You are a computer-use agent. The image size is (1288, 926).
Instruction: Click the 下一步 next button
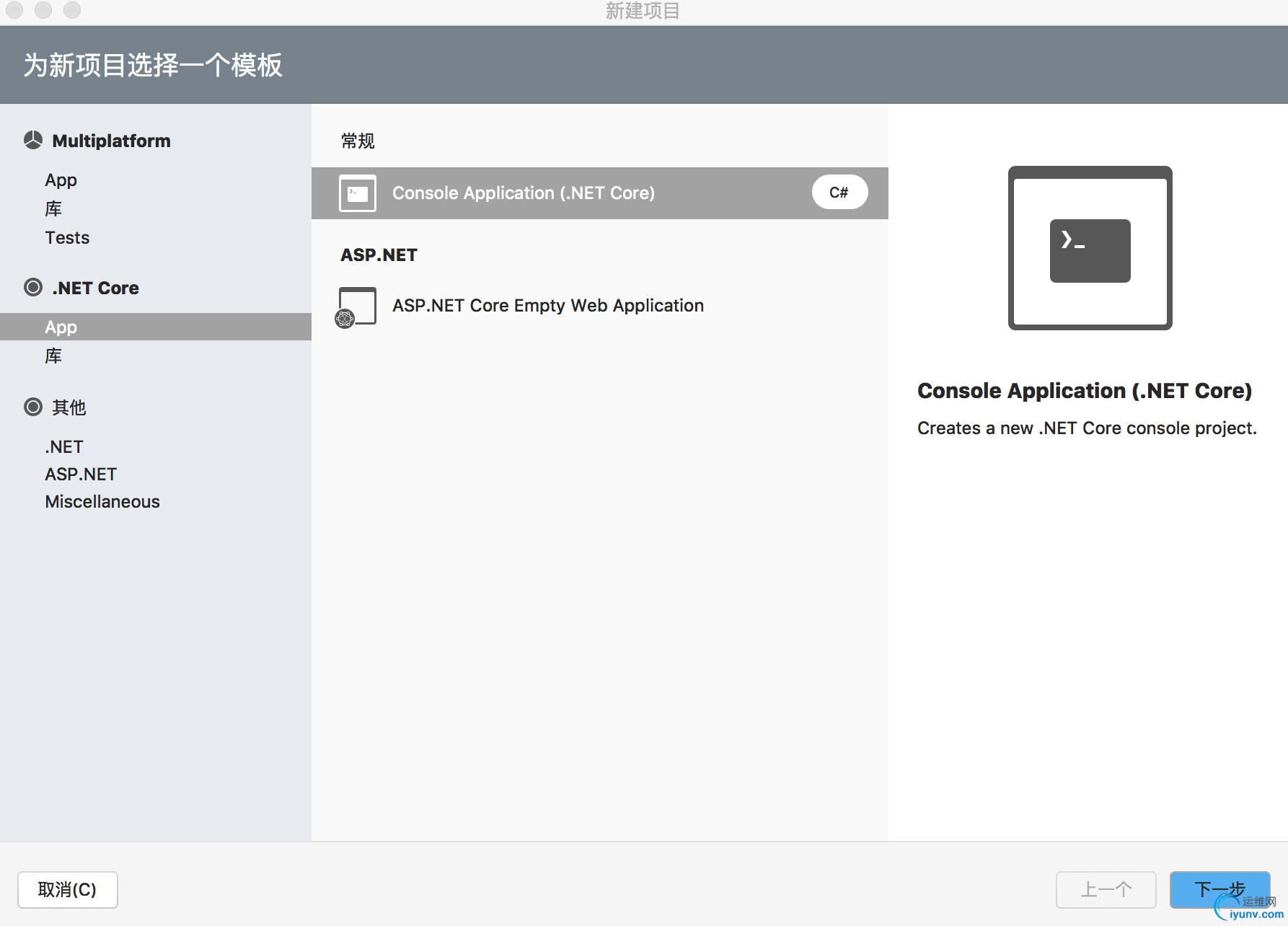pyautogui.click(x=1220, y=890)
